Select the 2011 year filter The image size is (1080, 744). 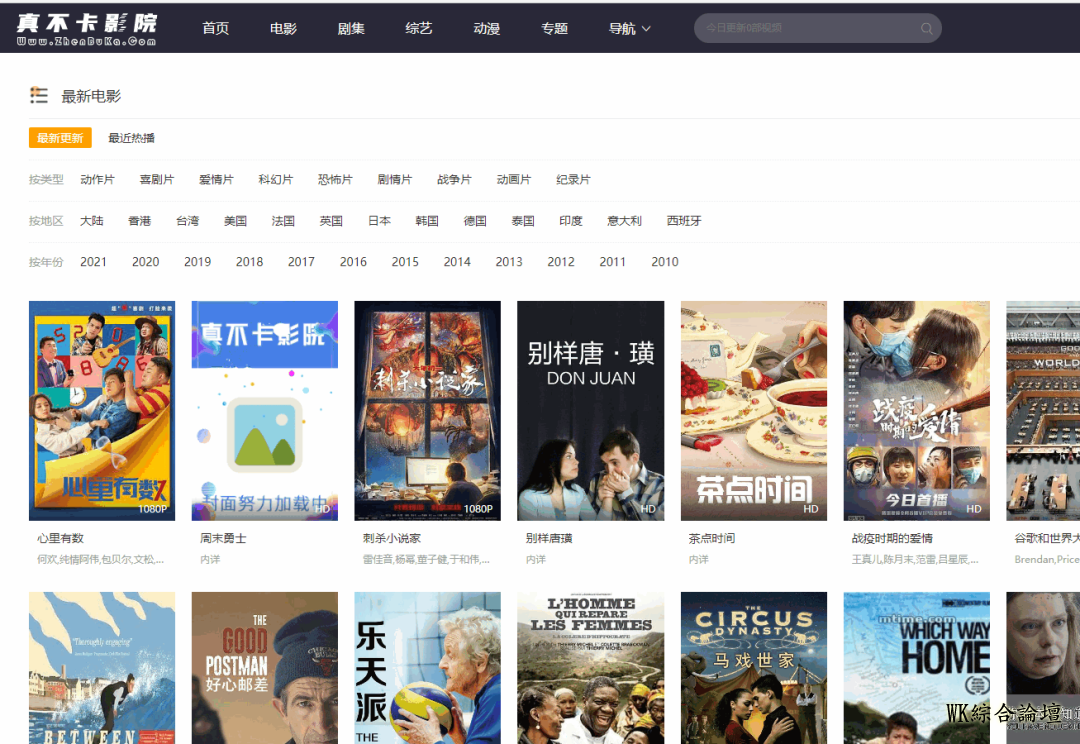[612, 262]
